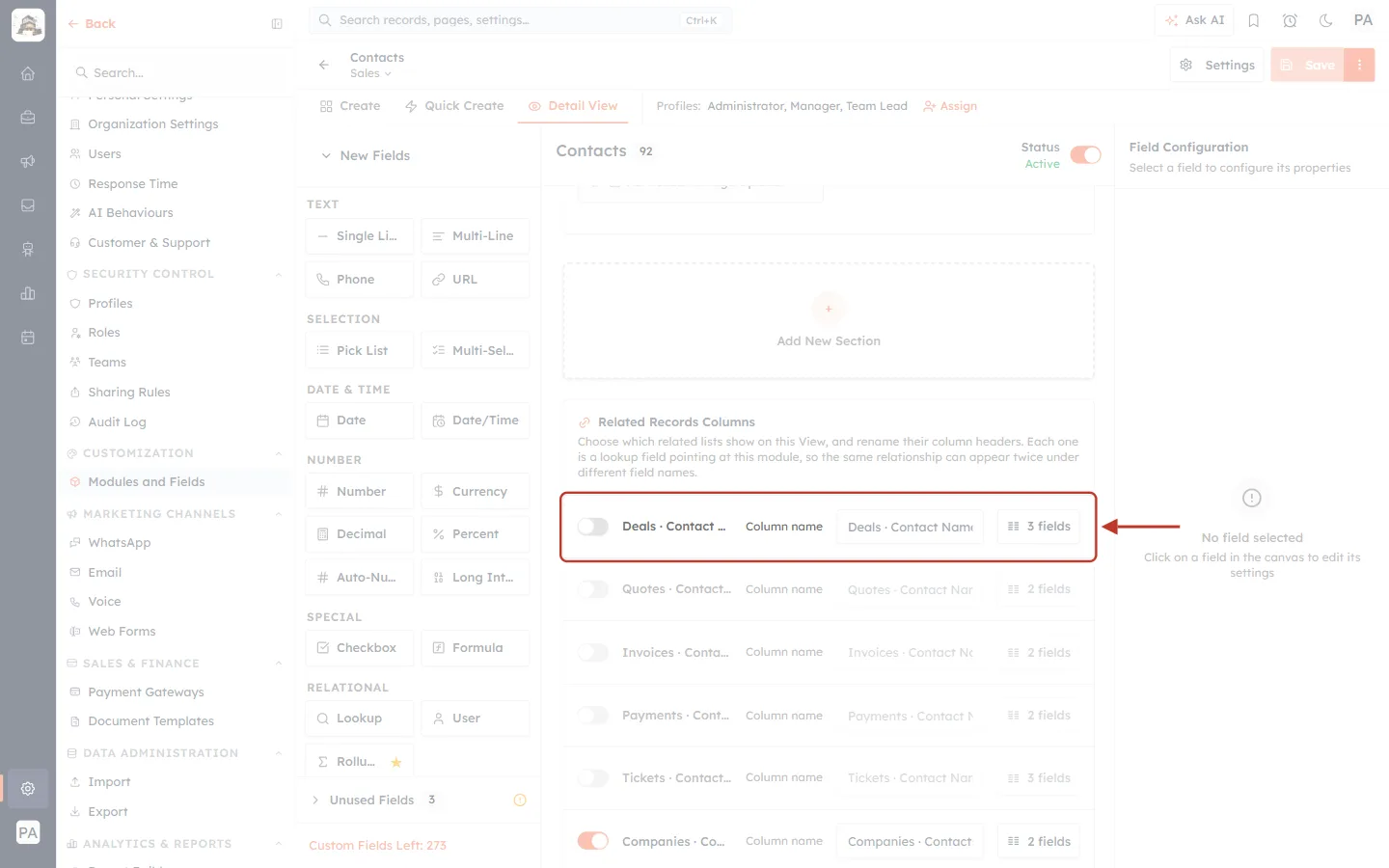The image size is (1389, 868).
Task: Click the bookmark icon in top bar
Action: 1254,20
